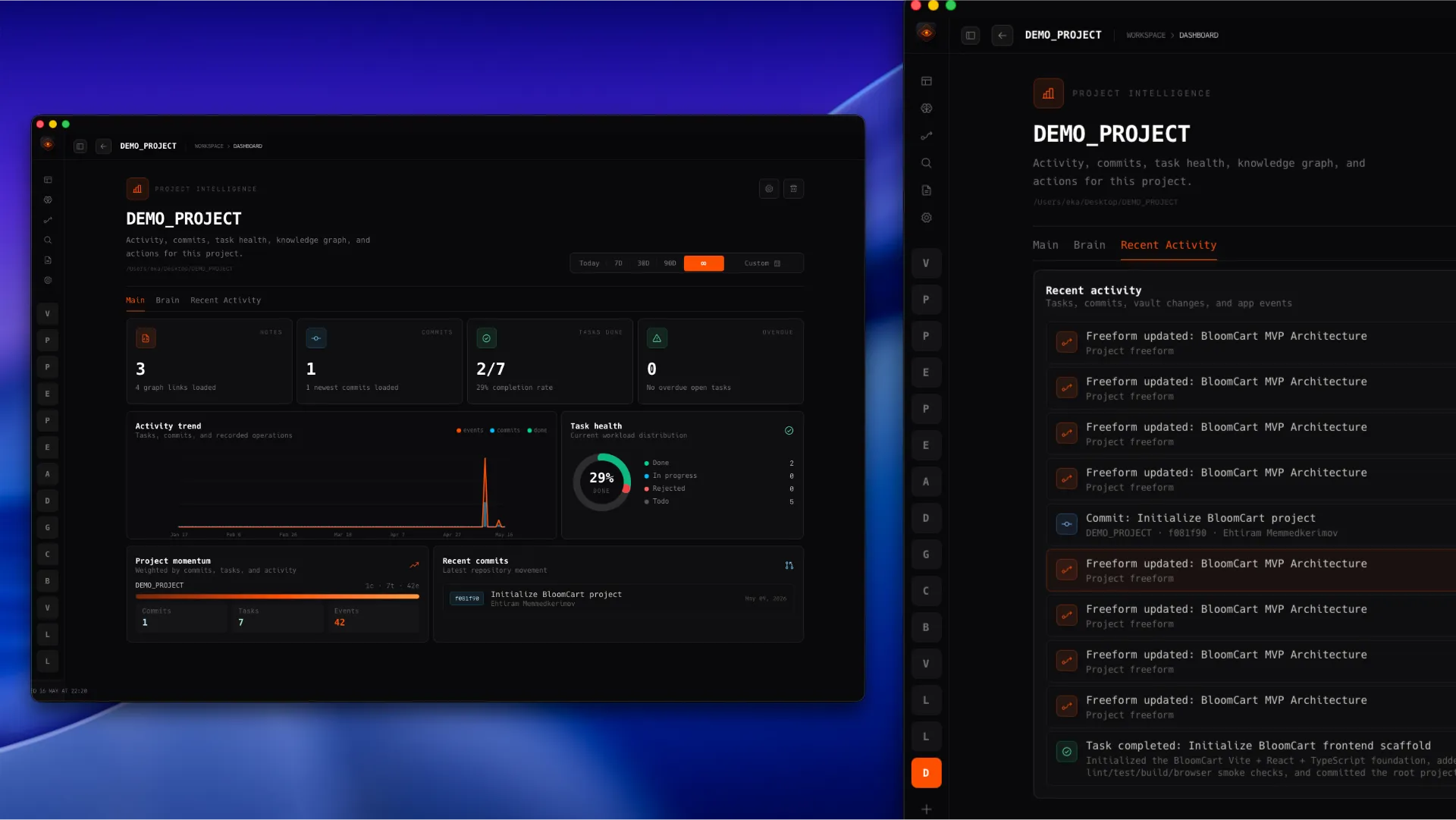Select the G project in right window sidebar

click(926, 555)
